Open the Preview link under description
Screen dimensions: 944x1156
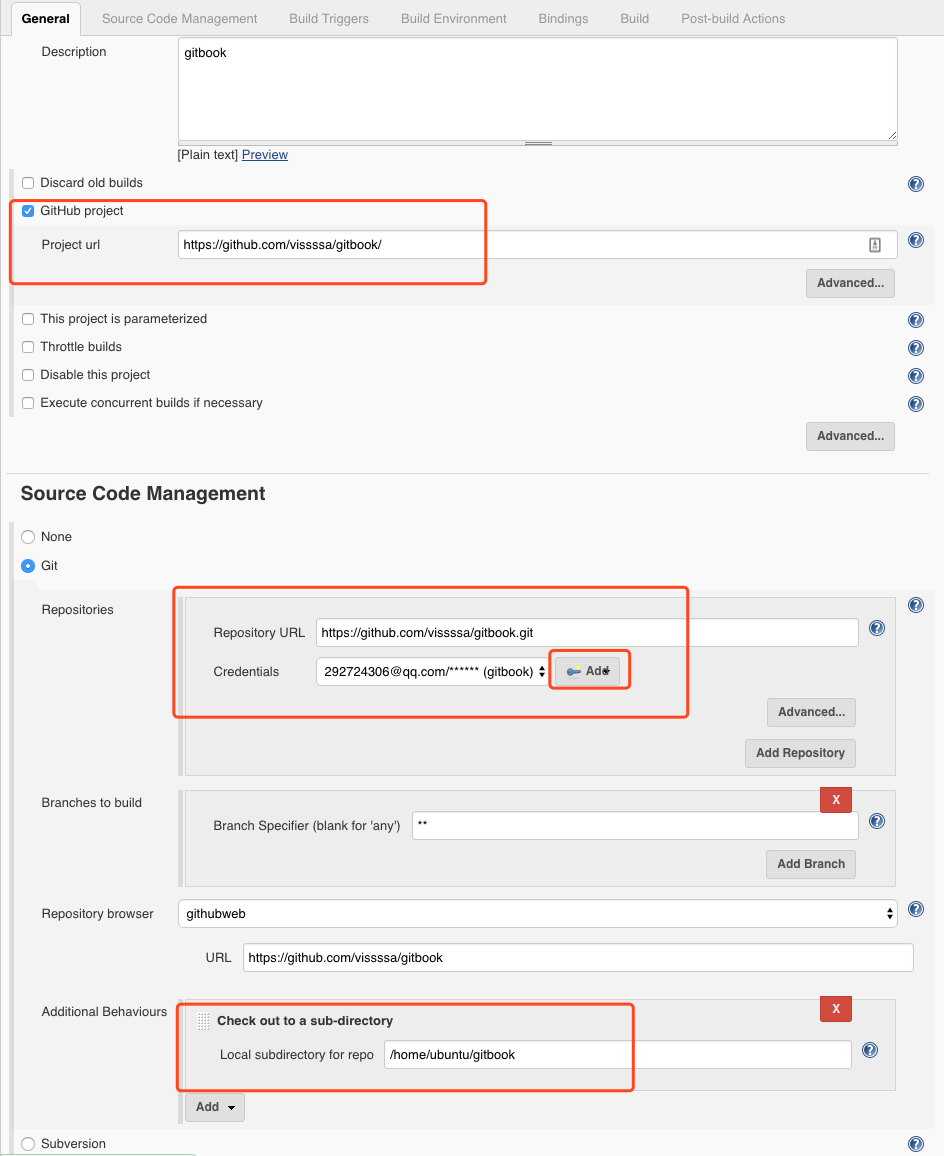pyautogui.click(x=265, y=155)
